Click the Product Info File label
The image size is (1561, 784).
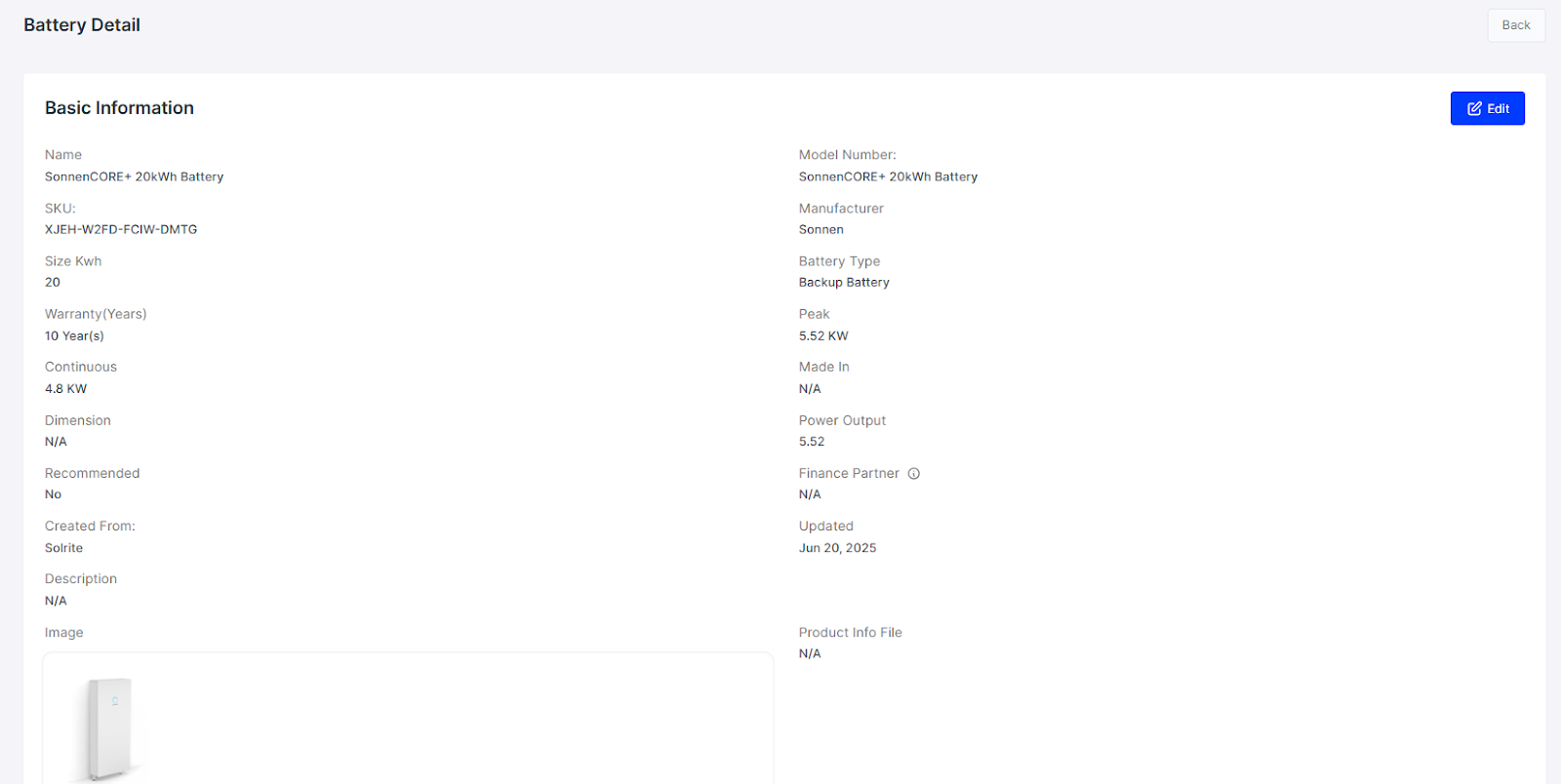pos(850,633)
